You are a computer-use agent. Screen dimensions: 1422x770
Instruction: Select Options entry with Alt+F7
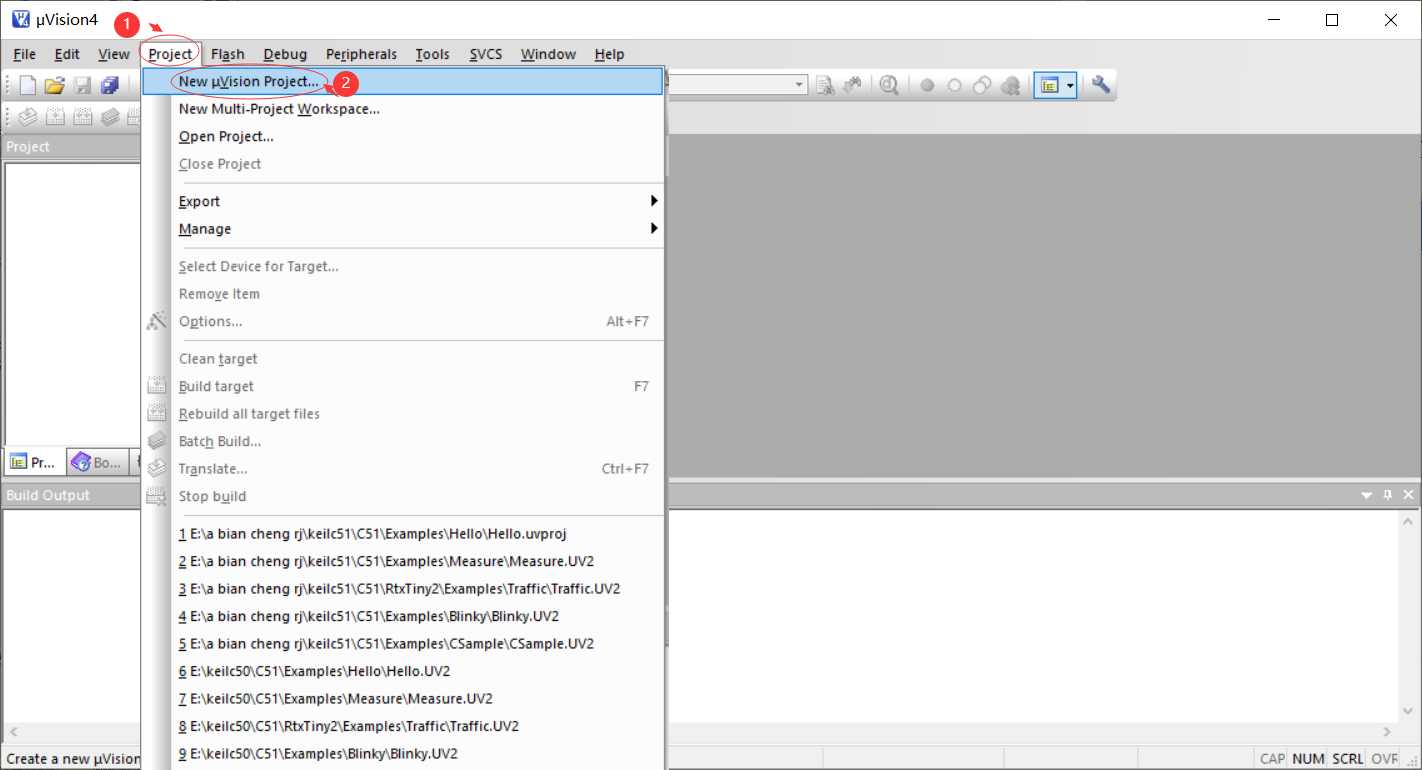pos(403,321)
